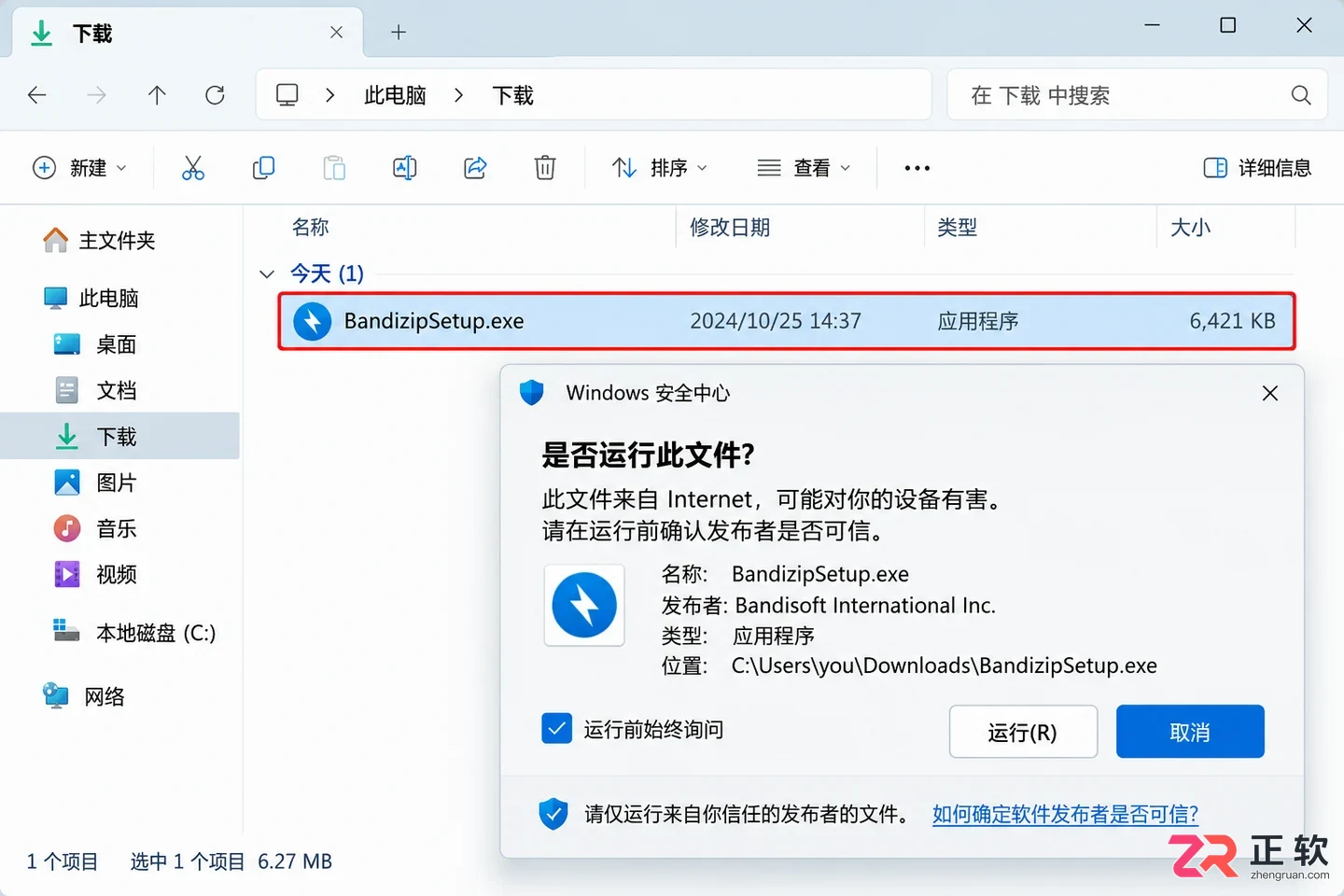The height and width of the screenshot is (896, 1344).
Task: Click the Bandizip icon in security dialog
Action: click(x=584, y=605)
